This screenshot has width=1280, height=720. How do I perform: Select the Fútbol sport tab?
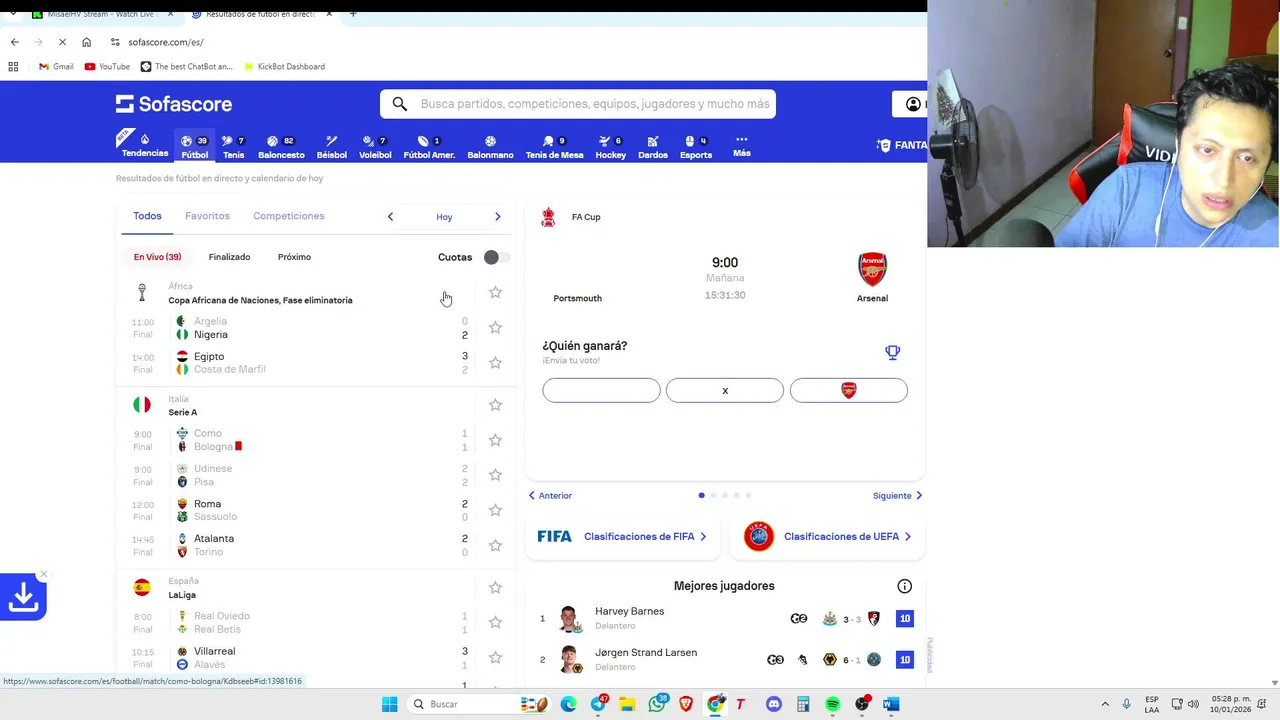(x=195, y=147)
